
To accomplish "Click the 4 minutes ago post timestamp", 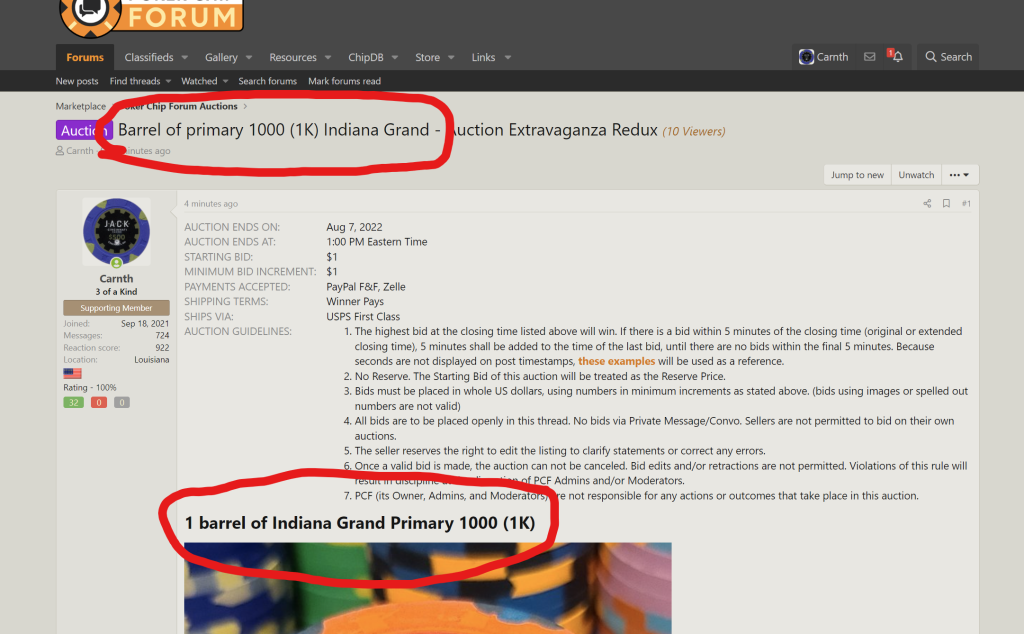I will [210, 204].
